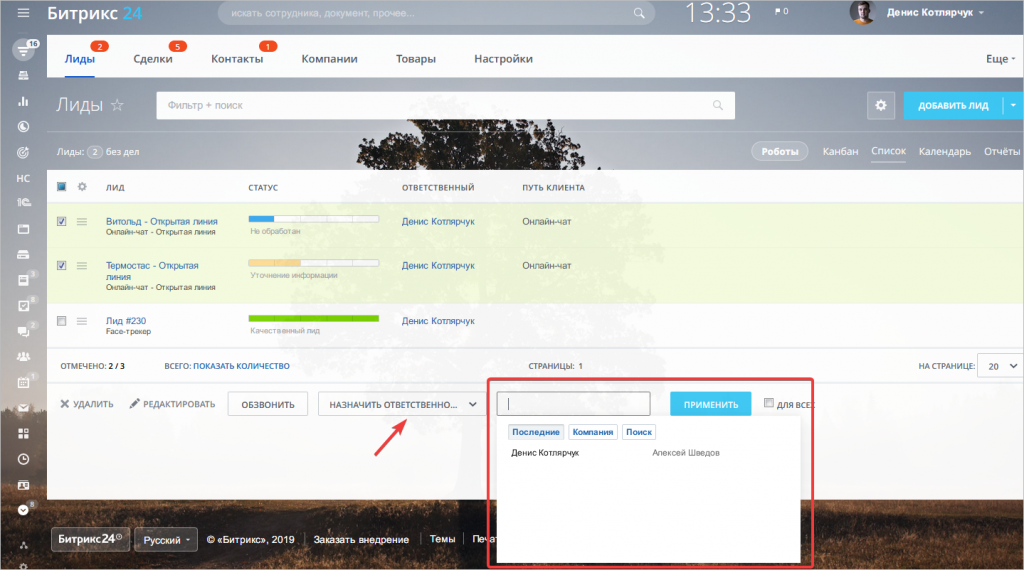This screenshot has width=1024, height=570.
Task: Set status on Лид #230 progress bar
Action: [313, 318]
